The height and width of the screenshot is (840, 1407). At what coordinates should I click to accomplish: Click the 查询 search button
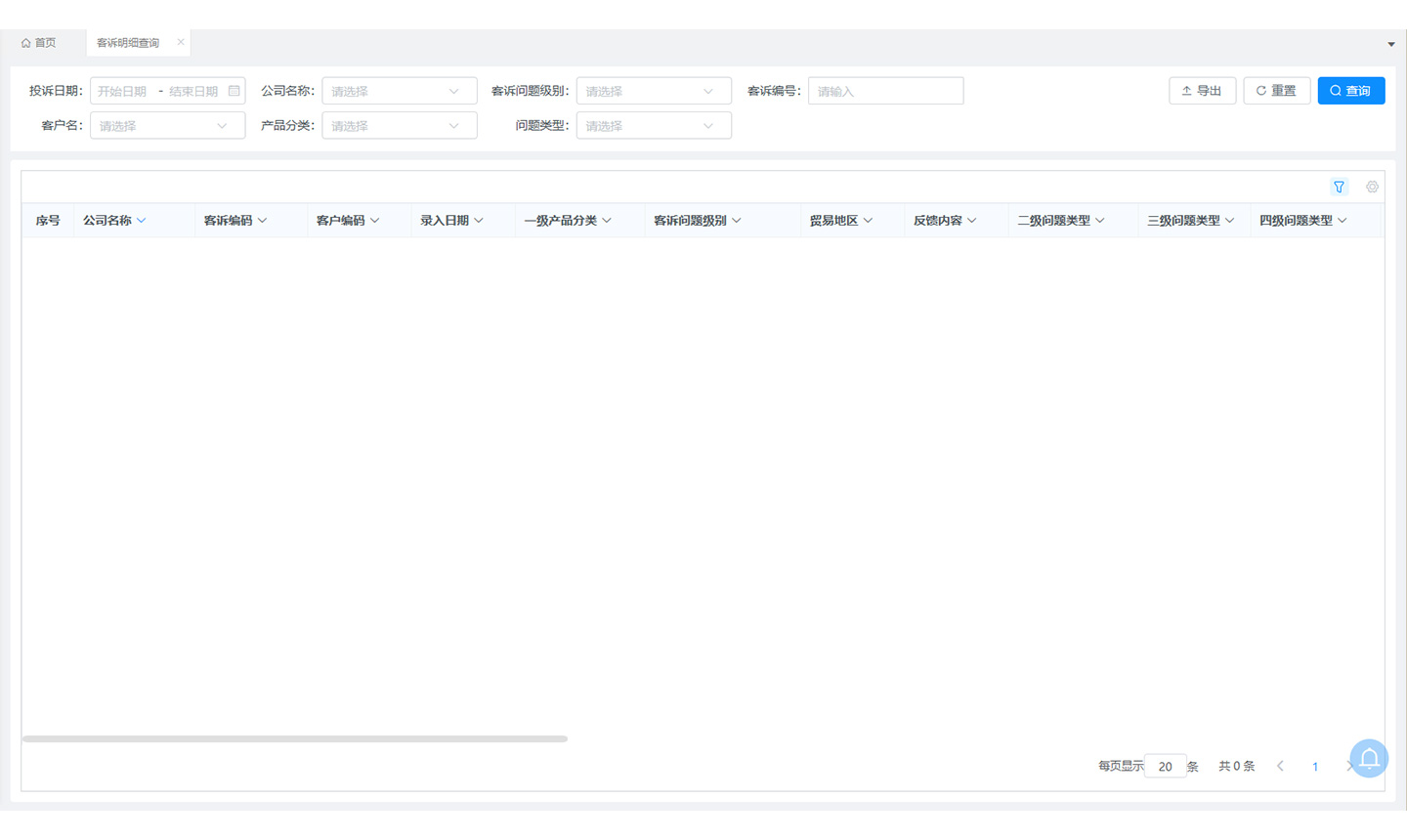point(1350,91)
